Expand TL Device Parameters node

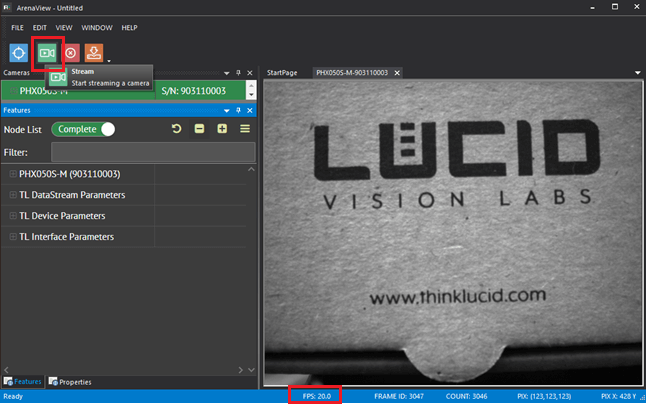point(13,216)
